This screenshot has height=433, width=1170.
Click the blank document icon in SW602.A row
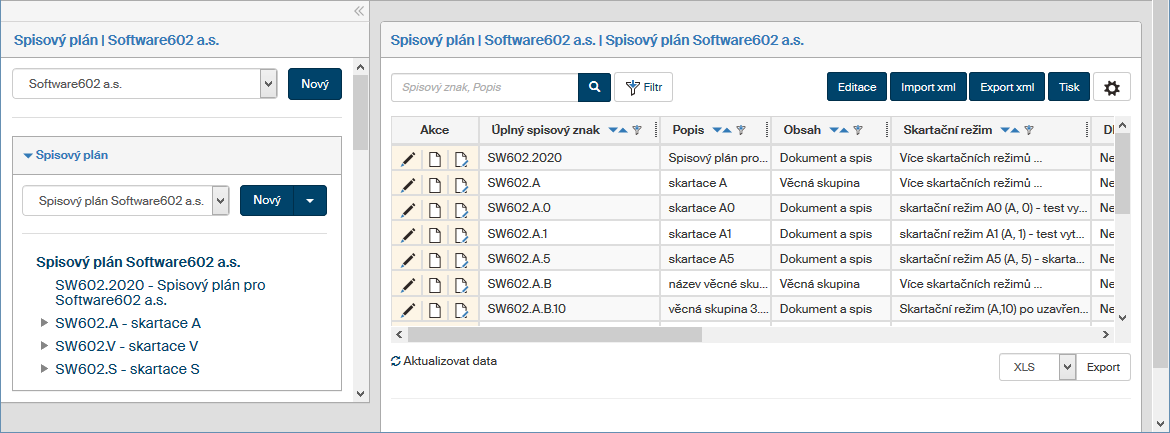click(x=434, y=184)
